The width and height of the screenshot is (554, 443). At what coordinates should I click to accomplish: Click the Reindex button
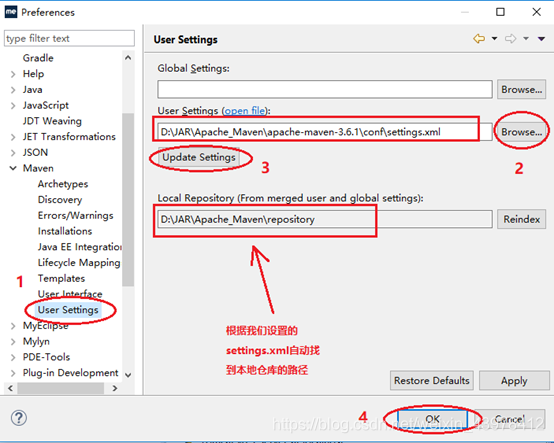click(x=521, y=219)
